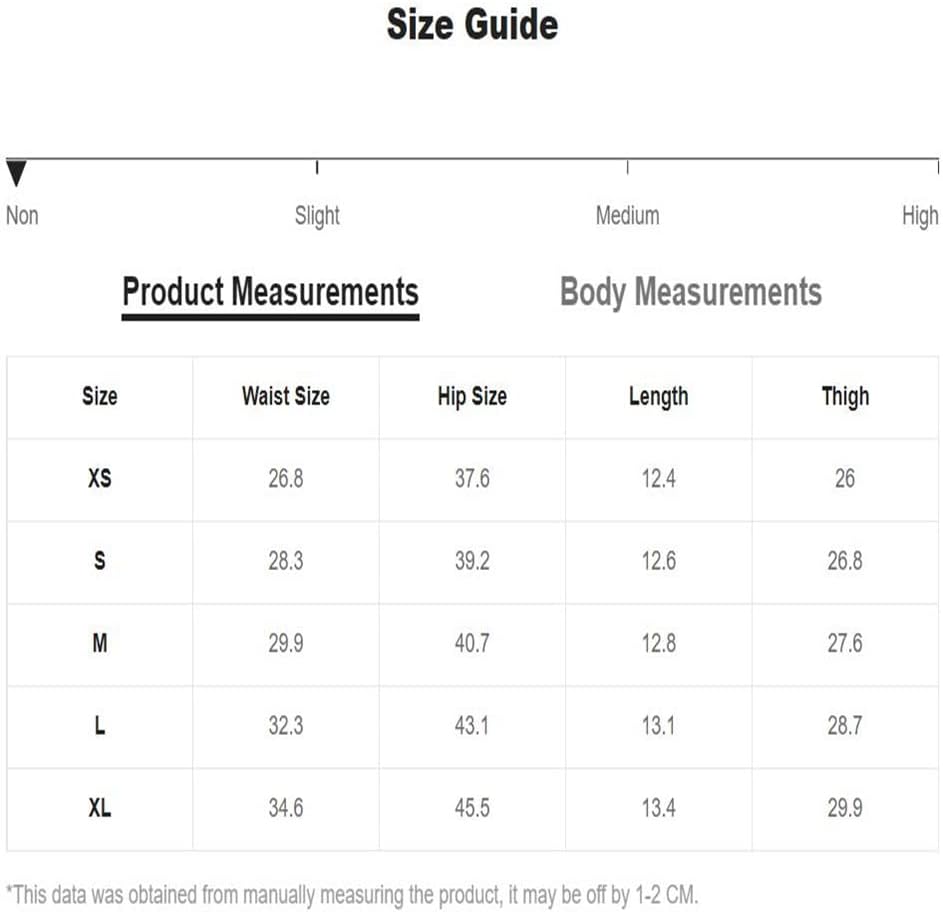Image resolution: width=943 pixels, height=912 pixels.
Task: Click the Non stretch label
Action: tap(22, 215)
